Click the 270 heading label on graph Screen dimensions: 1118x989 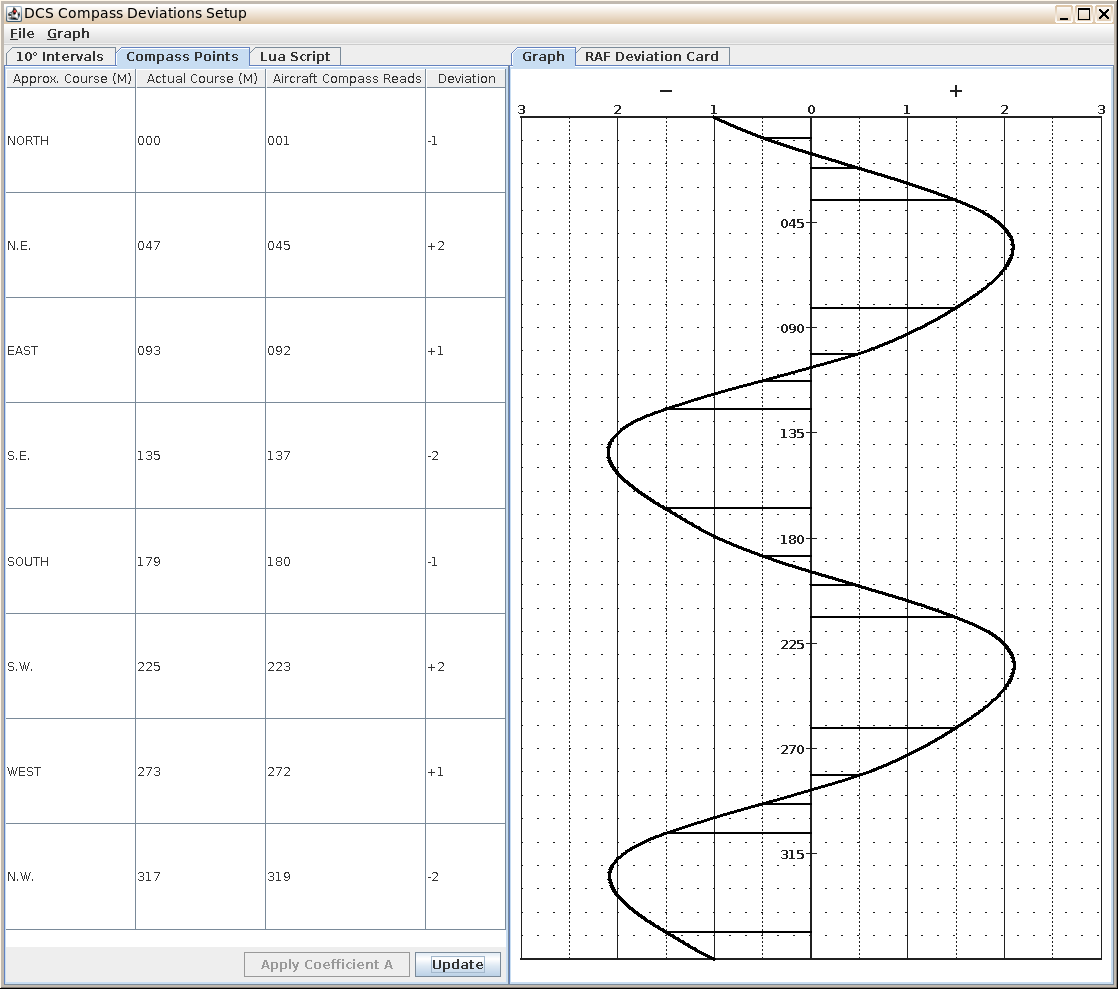tap(792, 749)
